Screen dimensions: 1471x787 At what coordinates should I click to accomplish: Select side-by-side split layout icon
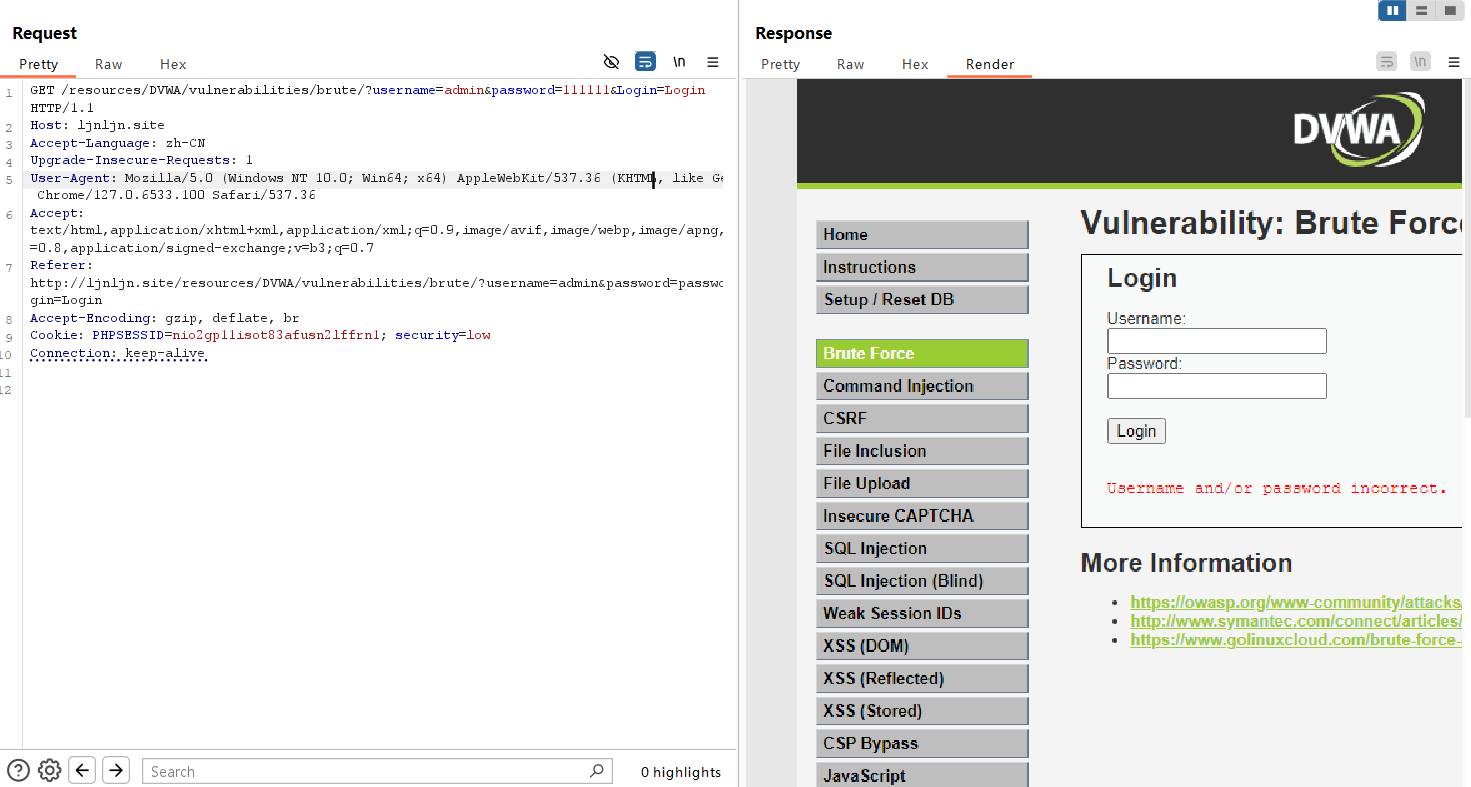1392,10
